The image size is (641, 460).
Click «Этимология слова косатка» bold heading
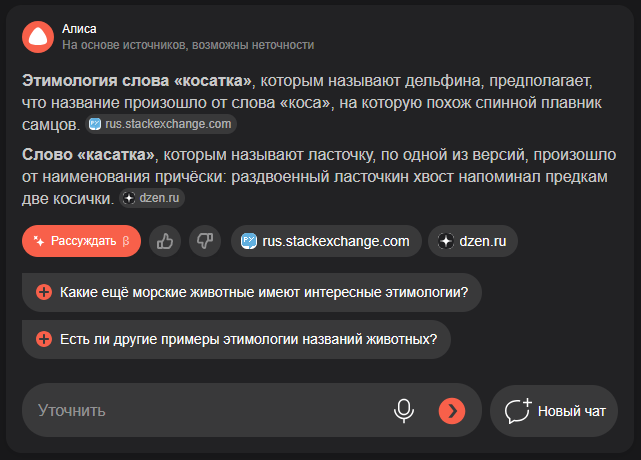point(137,81)
